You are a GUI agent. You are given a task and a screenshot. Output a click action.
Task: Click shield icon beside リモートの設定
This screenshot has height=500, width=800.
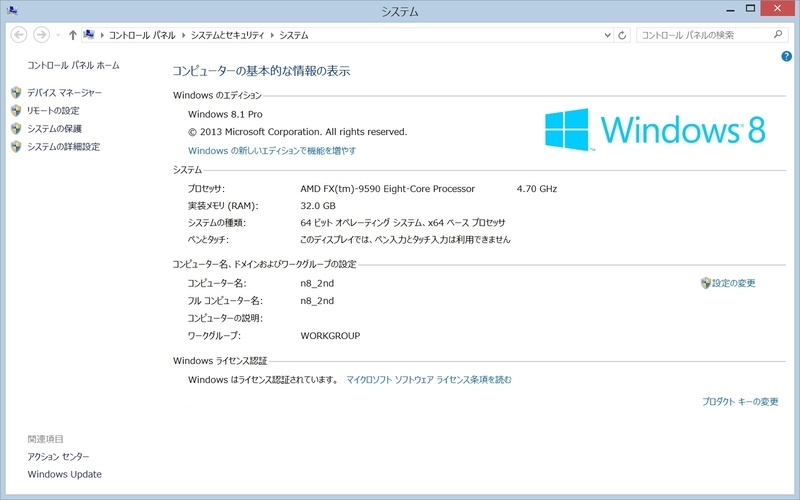[x=16, y=110]
